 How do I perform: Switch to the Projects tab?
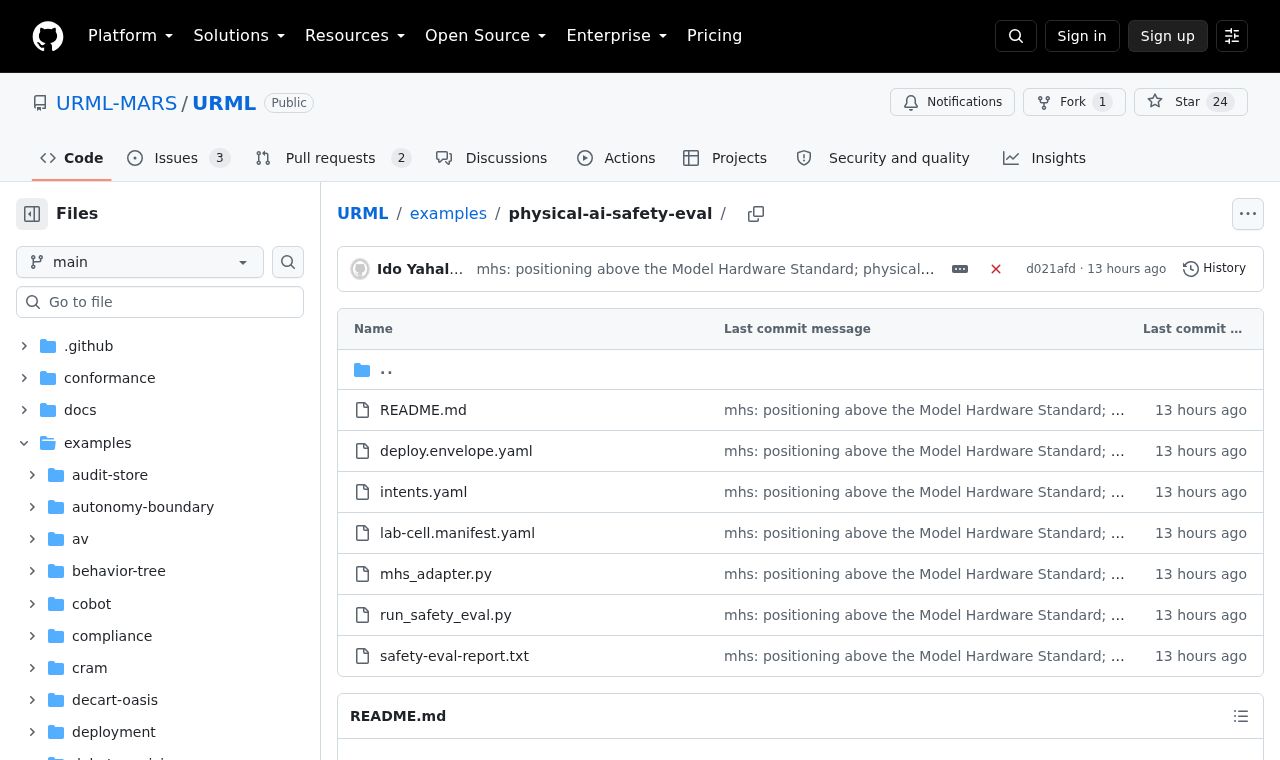point(725,158)
